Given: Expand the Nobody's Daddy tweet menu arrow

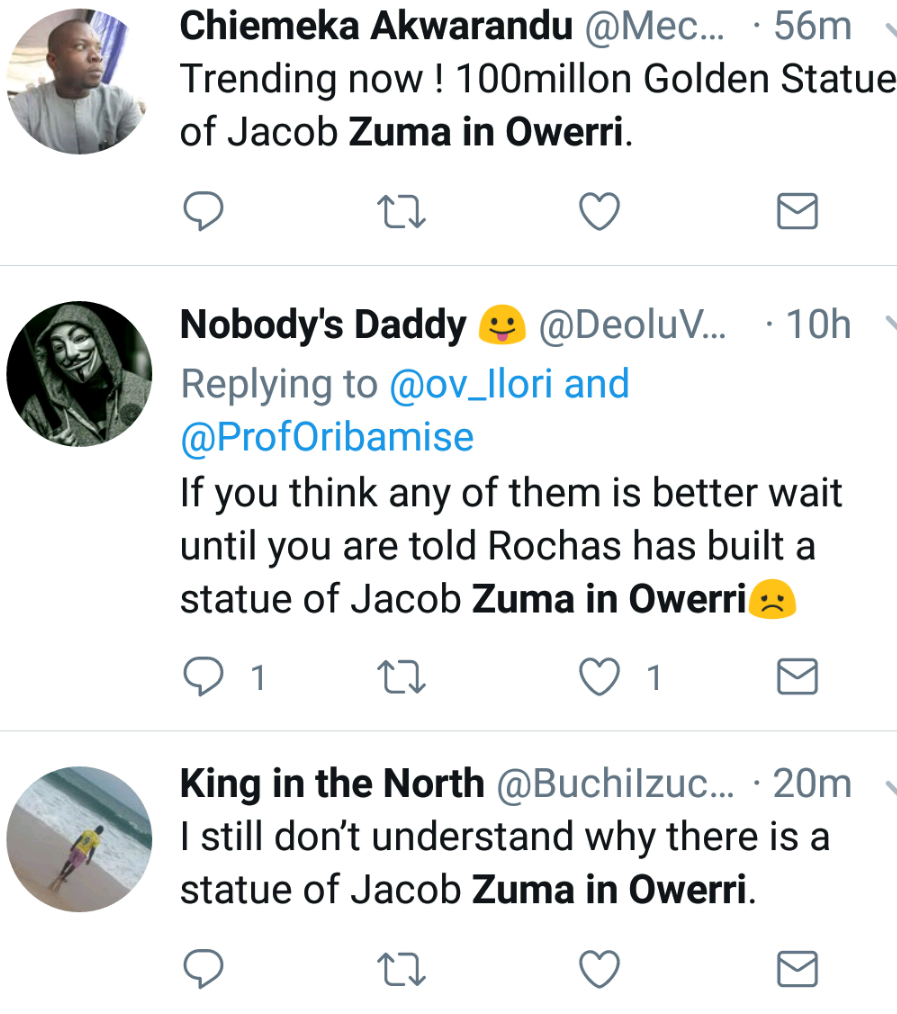Looking at the screenshot, I should (x=889, y=324).
